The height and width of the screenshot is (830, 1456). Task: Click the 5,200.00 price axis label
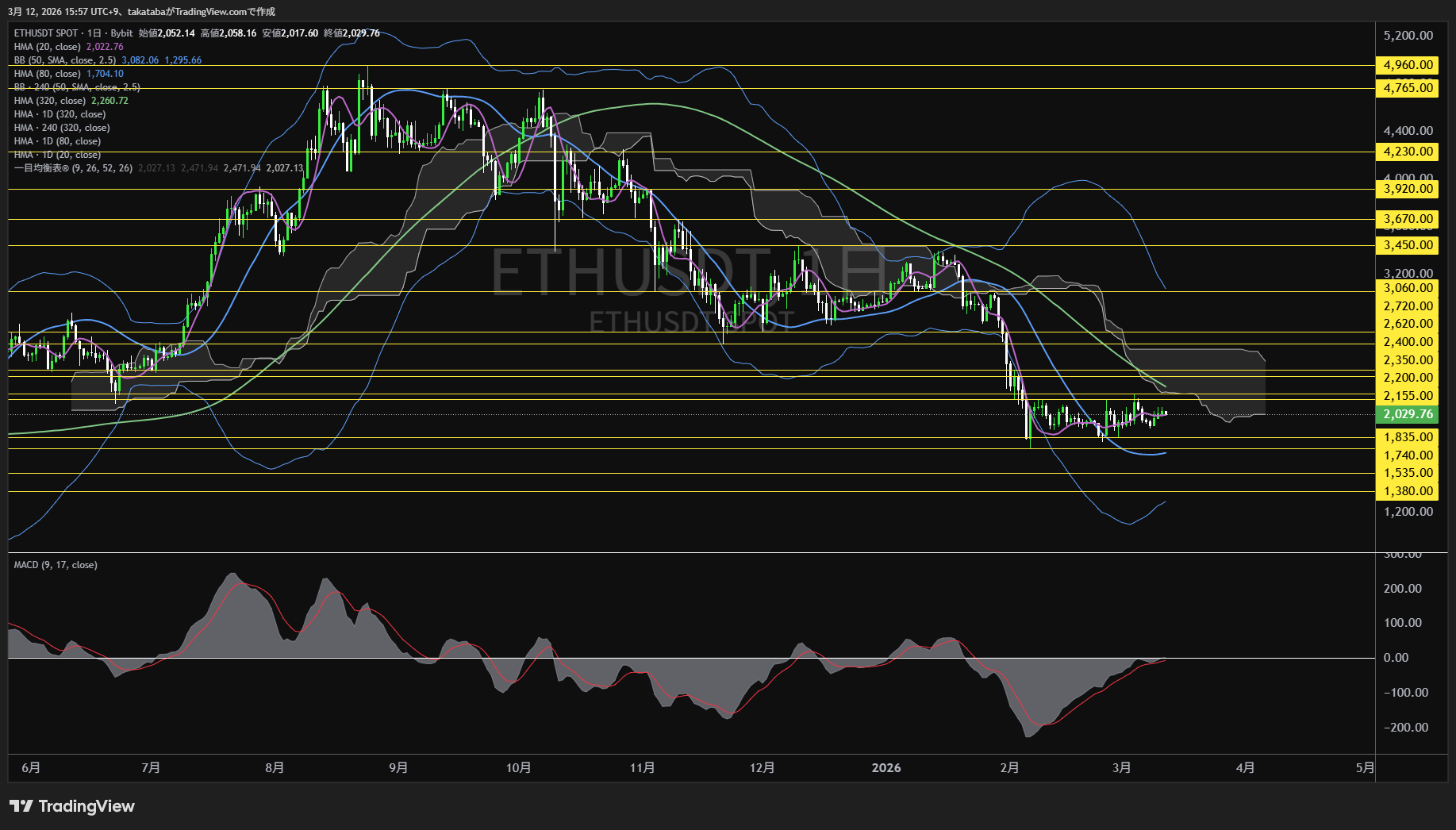click(1408, 36)
